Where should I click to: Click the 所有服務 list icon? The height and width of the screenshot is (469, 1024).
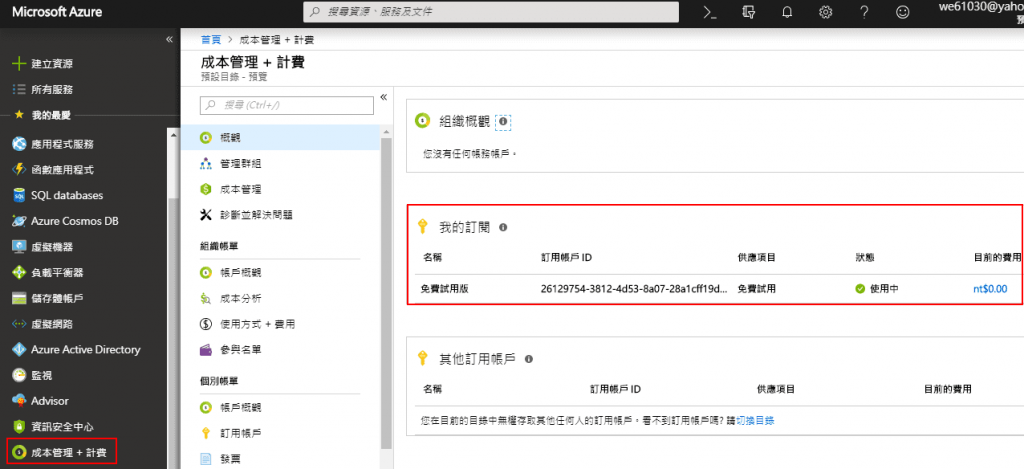coord(20,89)
